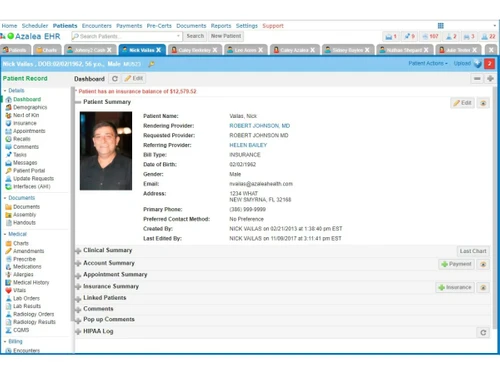
Task: Click the gear icon in Insurance Summary row
Action: pyautogui.click(x=483, y=287)
